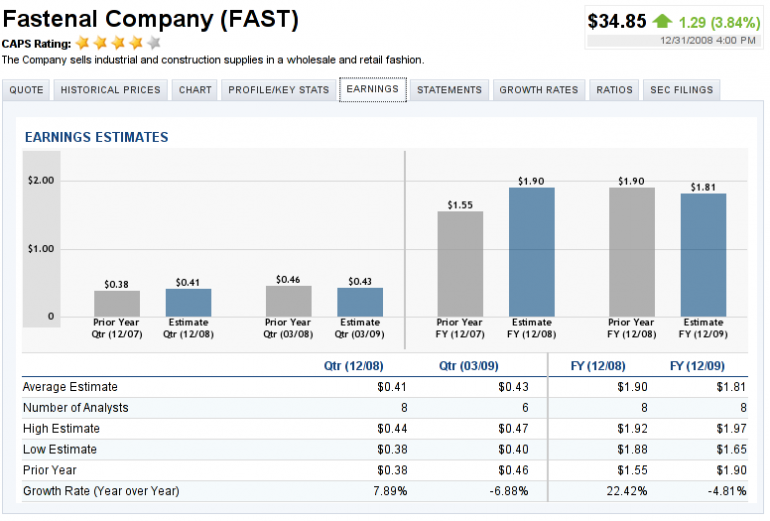770x521 pixels.
Task: Click the gray Prior Year FY (12/07) bar
Action: pyautogui.click(x=460, y=264)
